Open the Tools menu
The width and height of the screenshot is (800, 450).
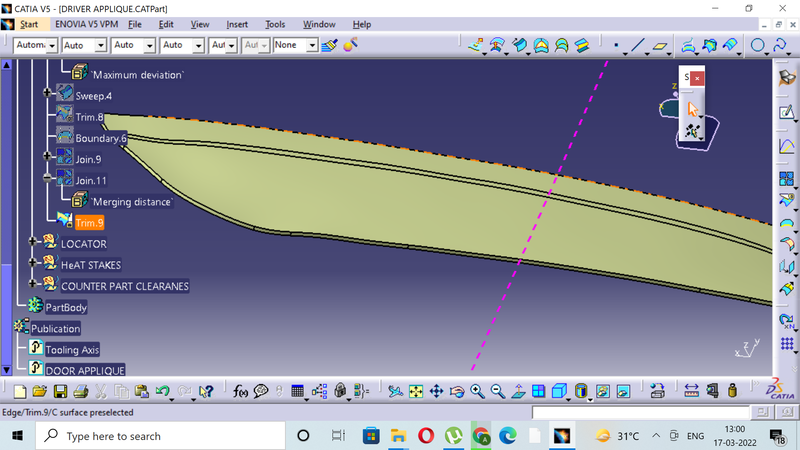275,24
